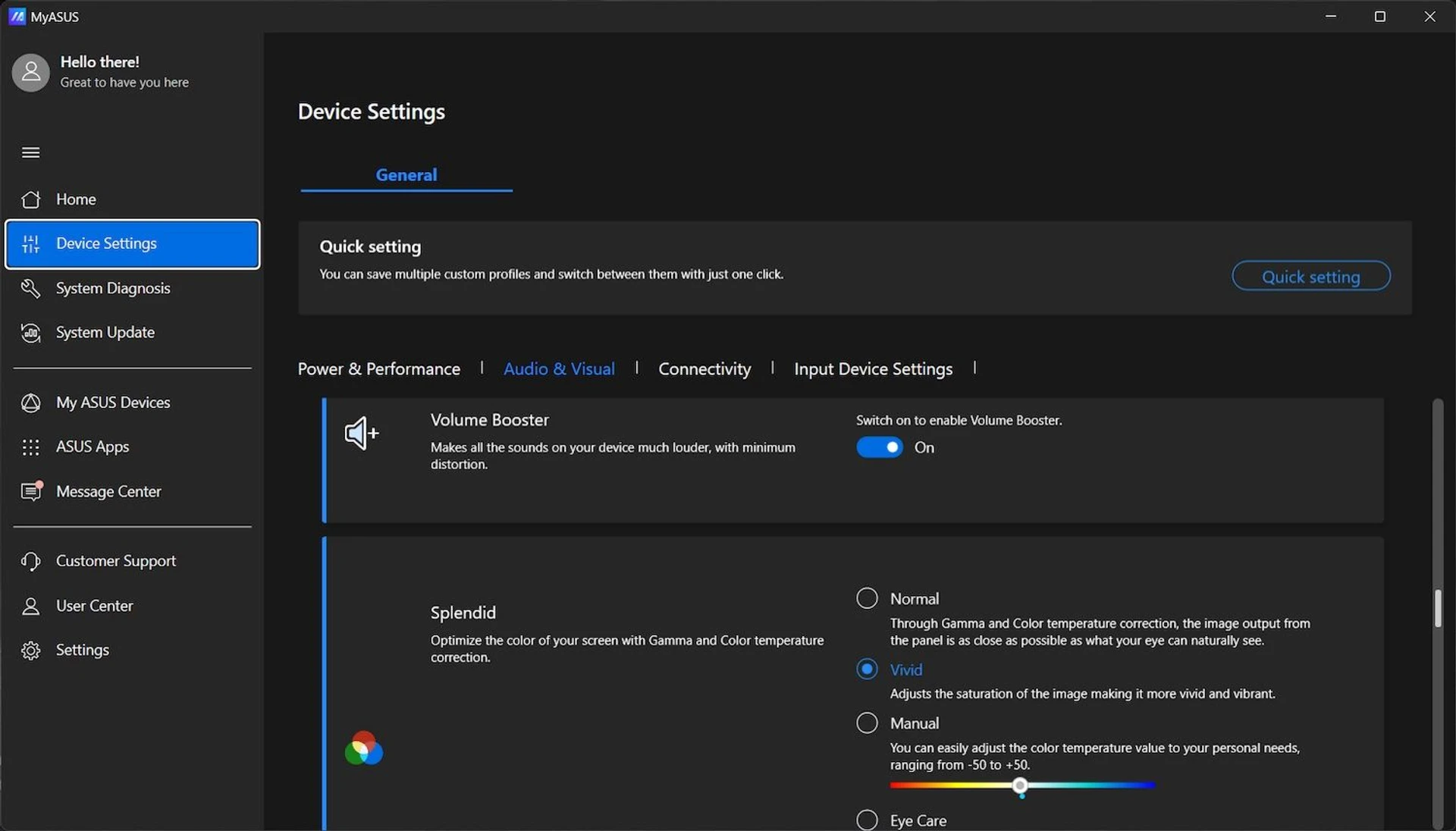Image resolution: width=1456 pixels, height=831 pixels.
Task: Click the System Diagnosis wrench icon
Action: (30, 288)
